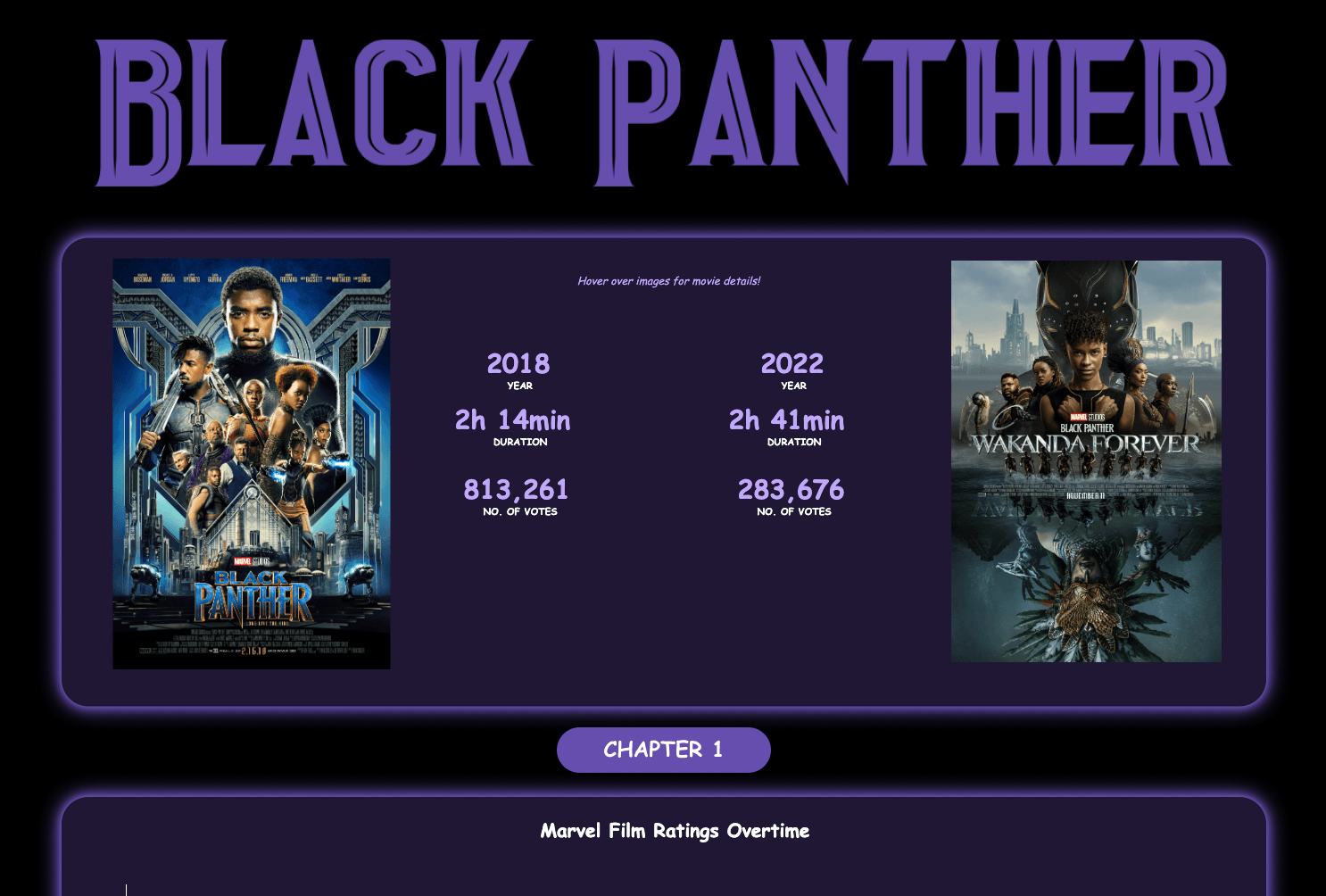Click the 283,676 vote count

coord(791,490)
